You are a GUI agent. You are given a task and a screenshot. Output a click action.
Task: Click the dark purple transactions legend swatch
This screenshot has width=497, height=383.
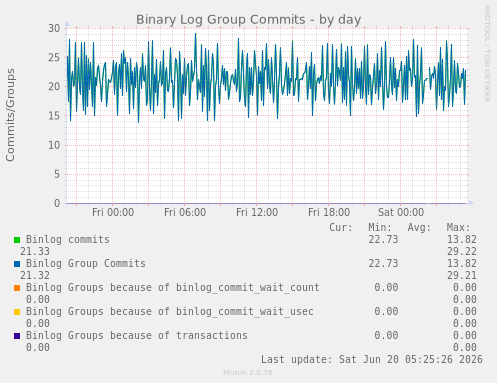click(17, 336)
